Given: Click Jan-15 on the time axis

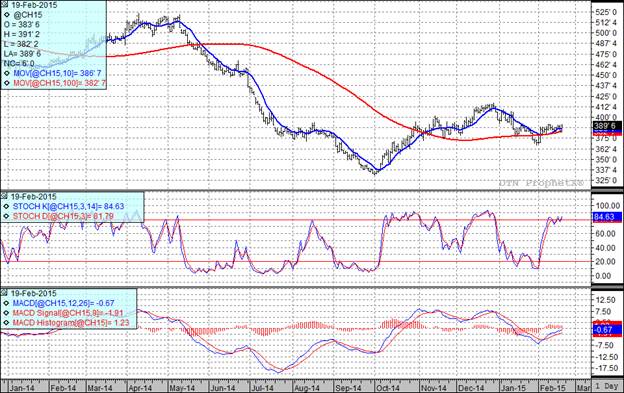Looking at the screenshot, I should tap(513, 388).
